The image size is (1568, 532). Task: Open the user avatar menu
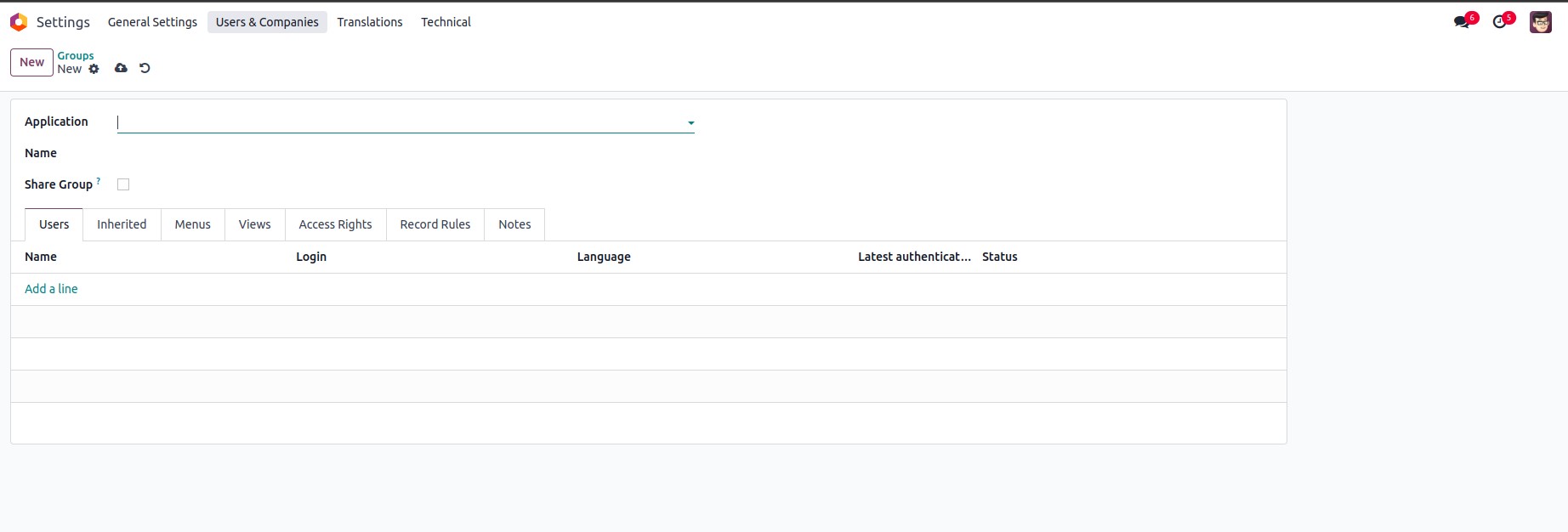pyautogui.click(x=1541, y=22)
